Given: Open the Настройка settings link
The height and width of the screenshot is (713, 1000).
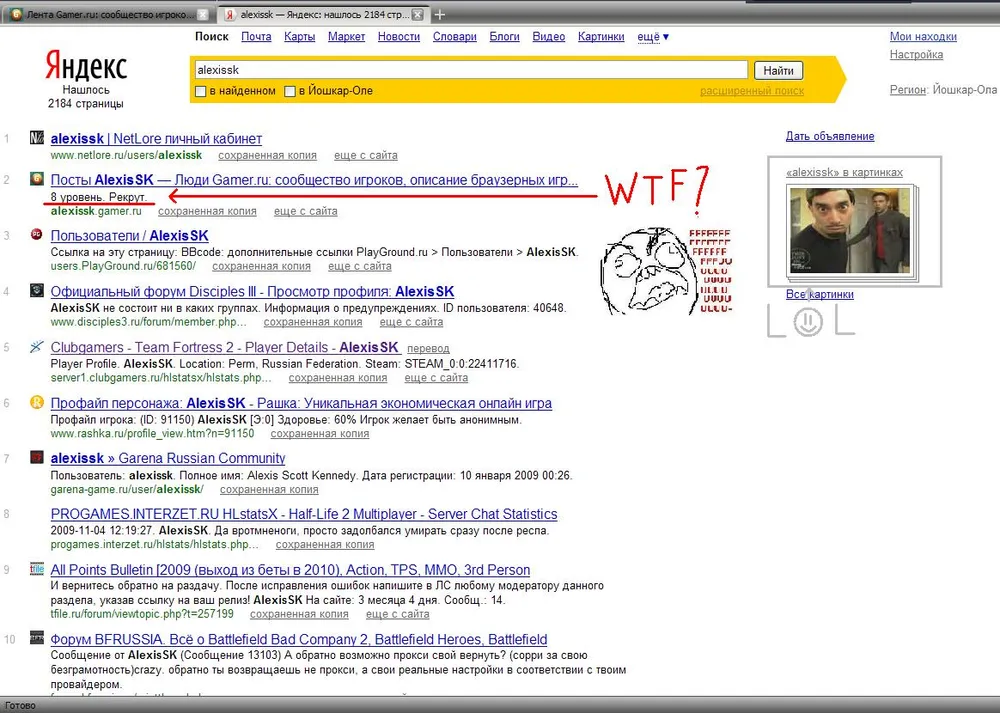Looking at the screenshot, I should [x=916, y=55].
